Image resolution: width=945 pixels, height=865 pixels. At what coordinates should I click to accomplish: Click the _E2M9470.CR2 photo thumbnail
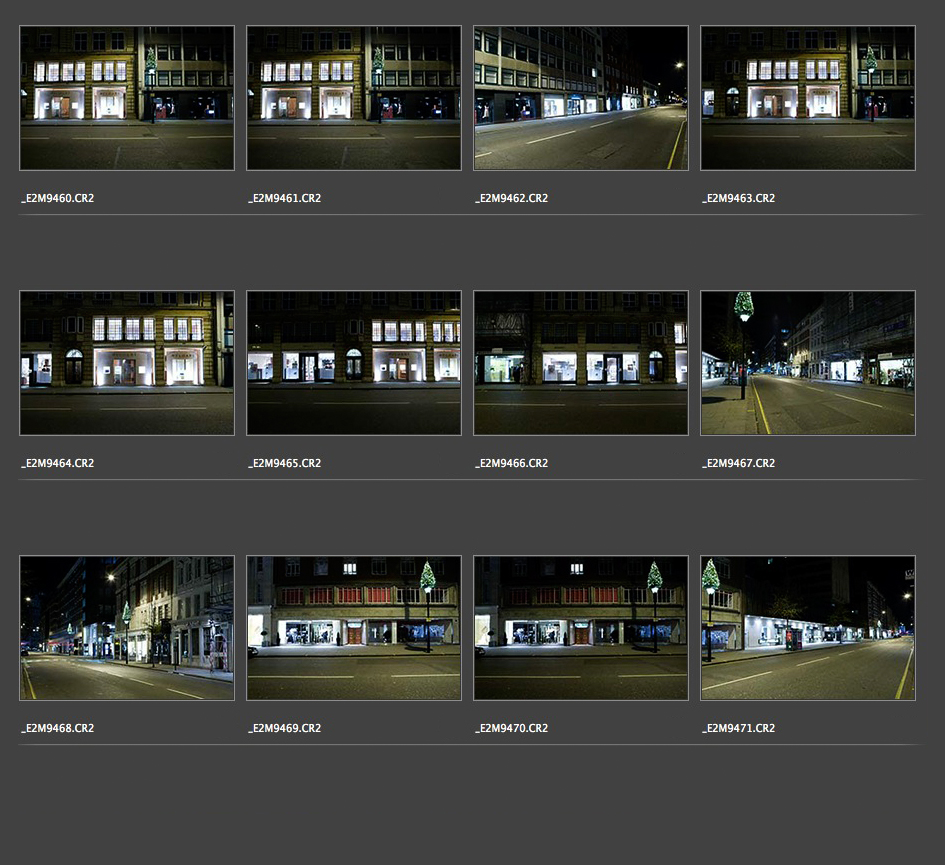coord(581,628)
